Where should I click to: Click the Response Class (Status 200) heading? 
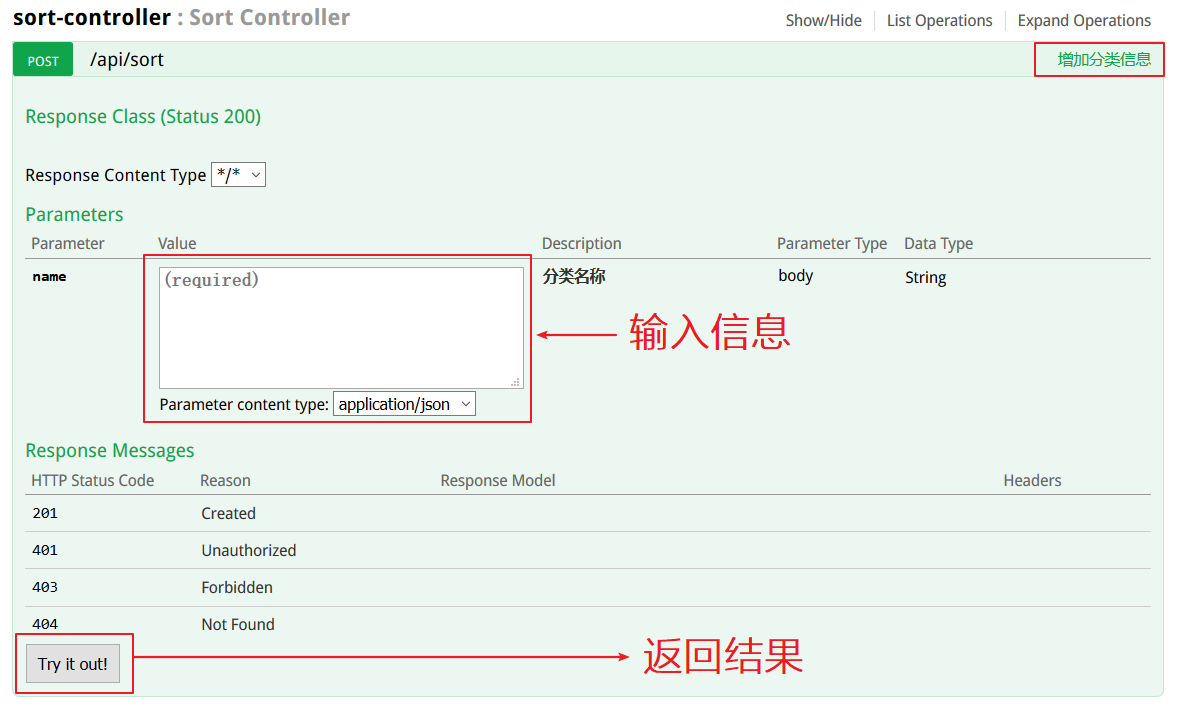click(x=143, y=117)
